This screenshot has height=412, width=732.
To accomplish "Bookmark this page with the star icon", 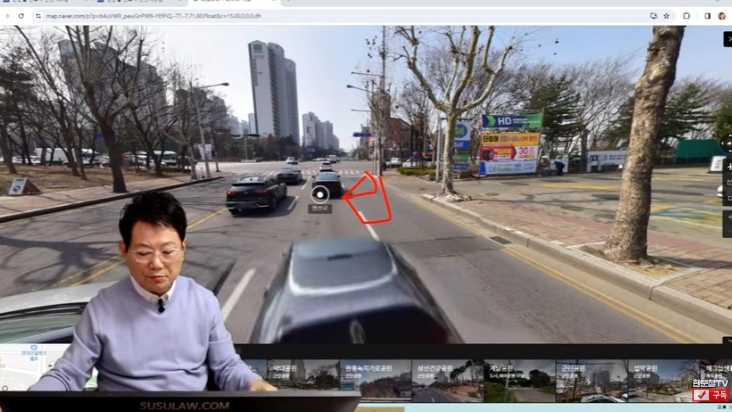I will tap(667, 16).
